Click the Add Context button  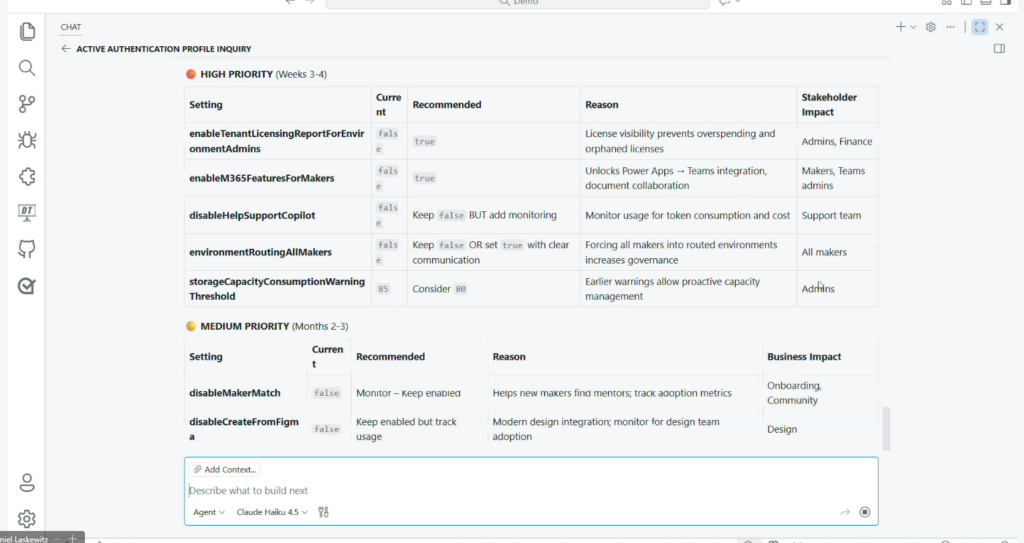coord(224,469)
